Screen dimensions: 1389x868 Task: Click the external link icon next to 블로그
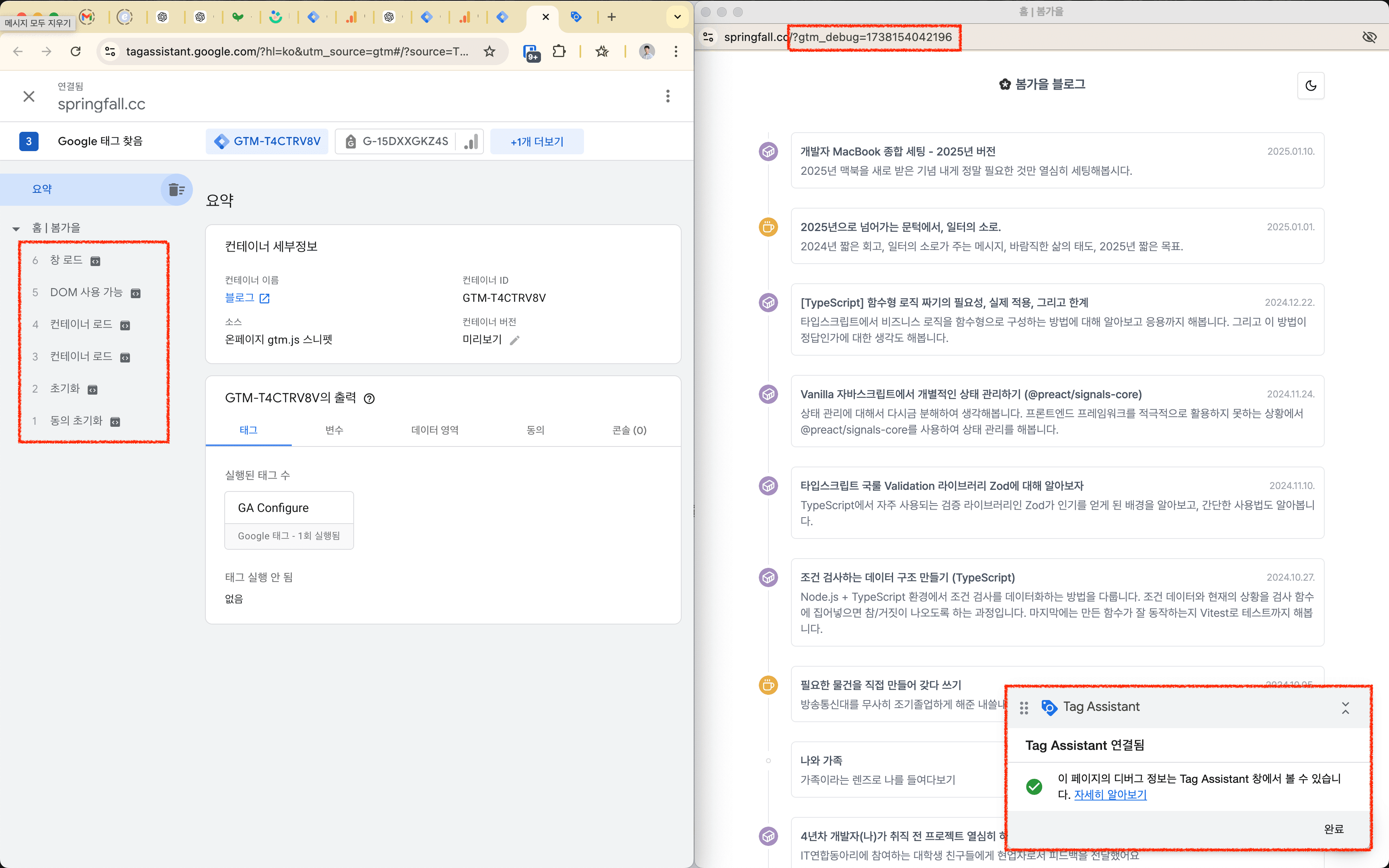[x=264, y=298]
